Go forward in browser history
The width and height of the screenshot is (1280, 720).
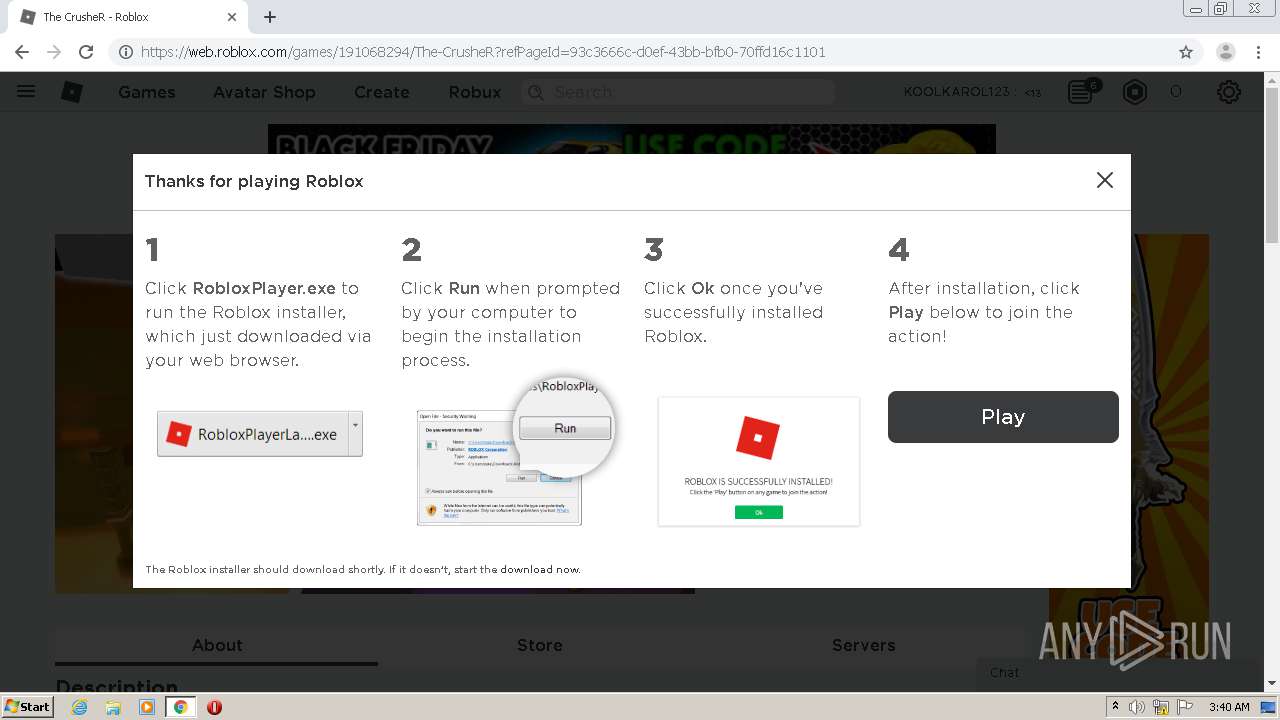tap(54, 52)
